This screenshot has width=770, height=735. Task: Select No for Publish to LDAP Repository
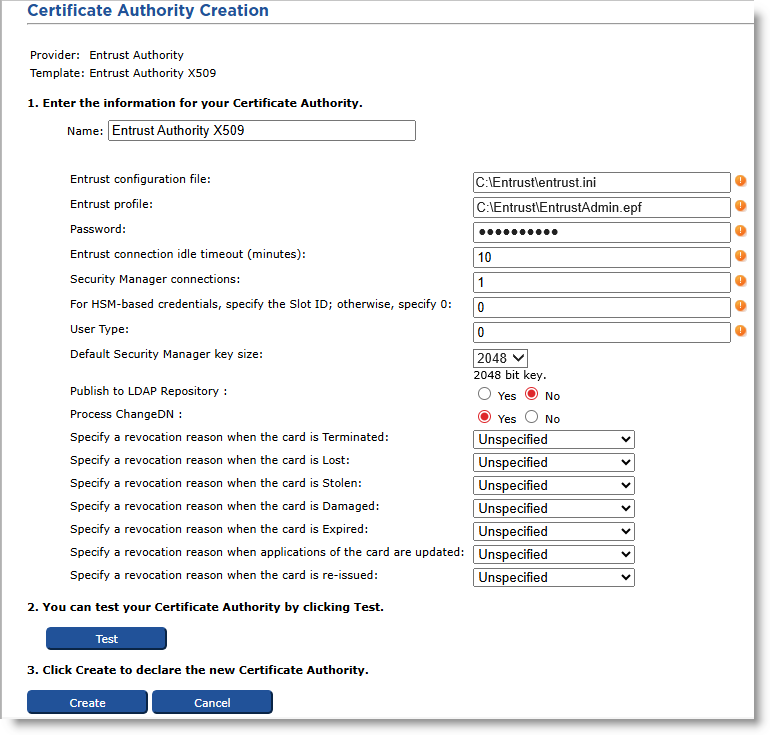pos(532,395)
